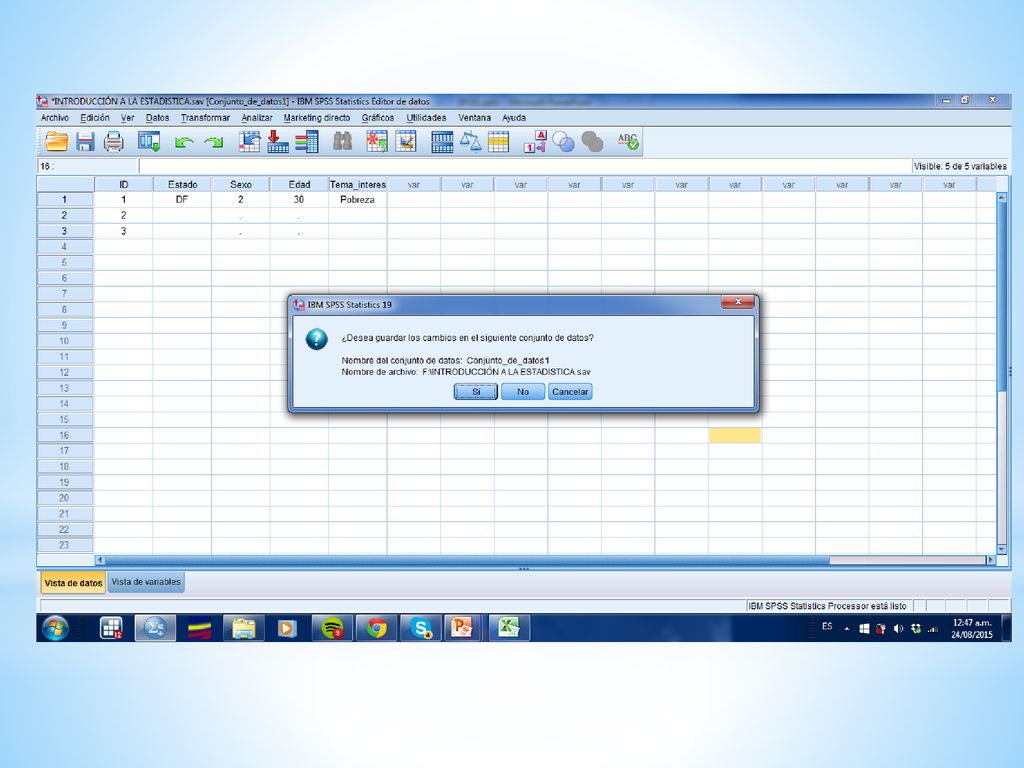This screenshot has height=768, width=1024.
Task: Select the Vista de datos tab
Action: 73,583
